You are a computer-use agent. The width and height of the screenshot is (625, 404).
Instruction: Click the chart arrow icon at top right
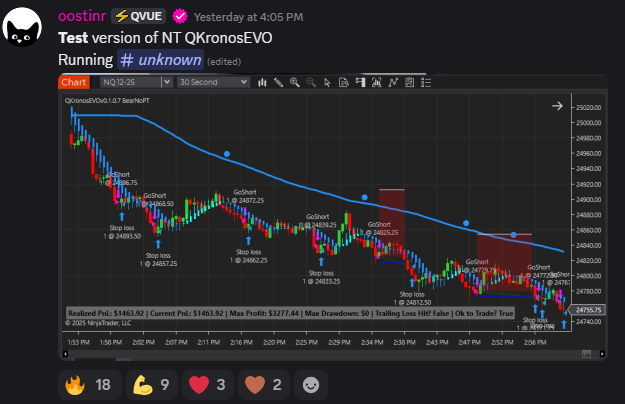[557, 105]
